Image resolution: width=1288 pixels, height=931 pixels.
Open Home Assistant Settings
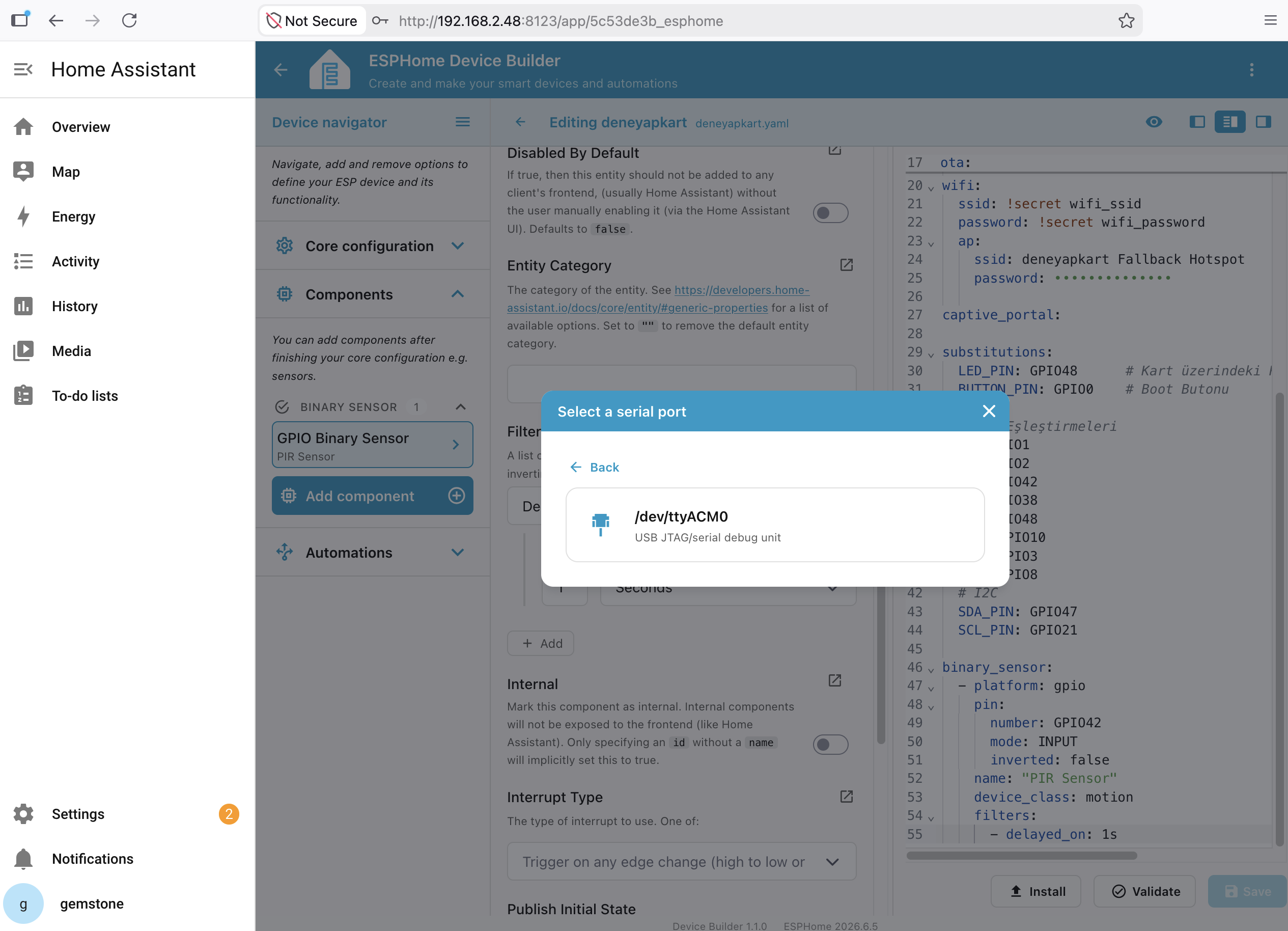coord(127,814)
